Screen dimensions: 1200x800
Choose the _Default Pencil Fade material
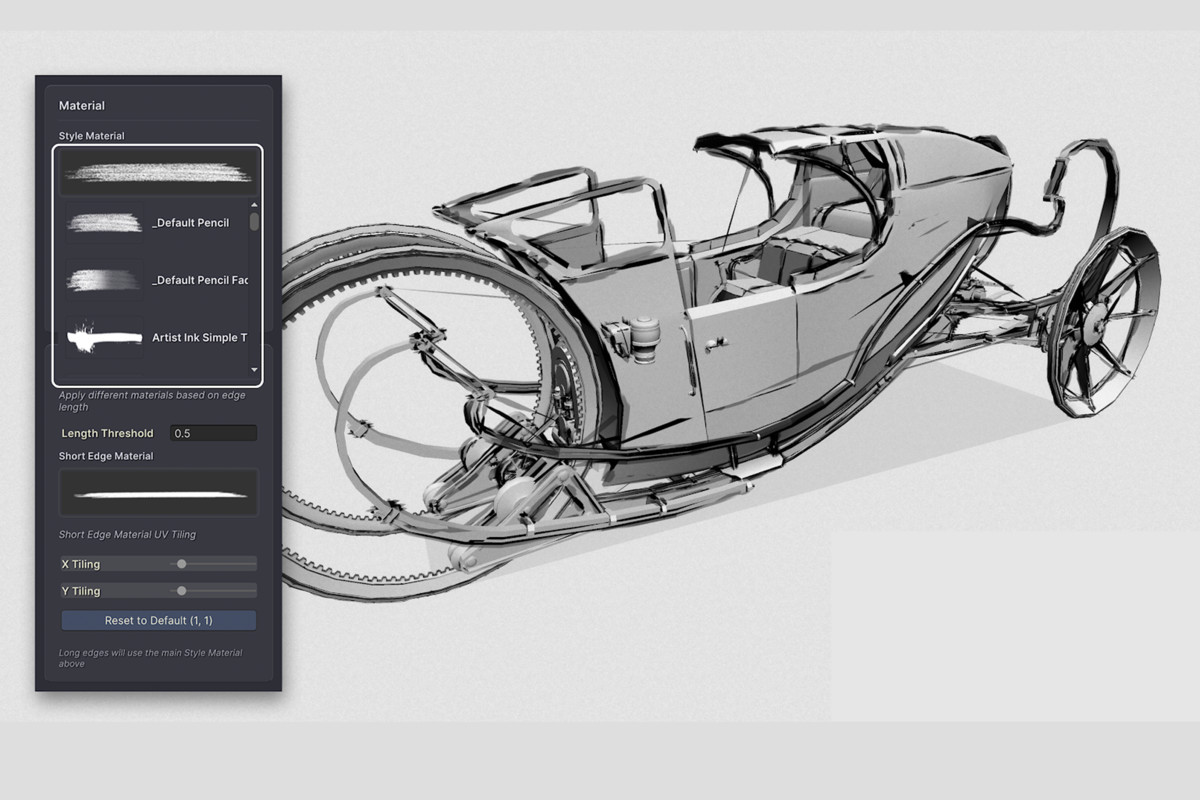tap(200, 280)
